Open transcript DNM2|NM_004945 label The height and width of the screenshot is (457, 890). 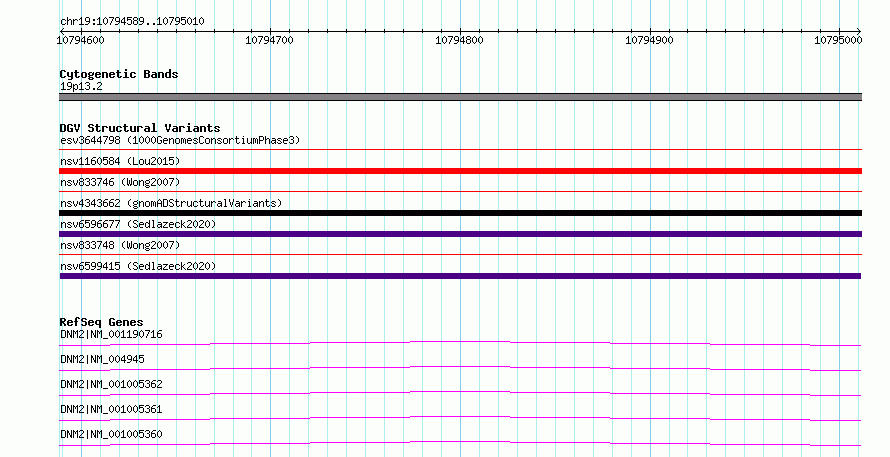point(102,359)
